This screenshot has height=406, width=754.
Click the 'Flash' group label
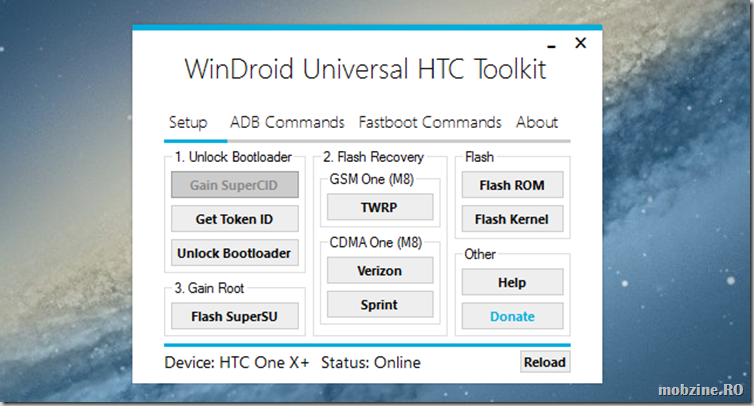pyautogui.click(x=479, y=157)
